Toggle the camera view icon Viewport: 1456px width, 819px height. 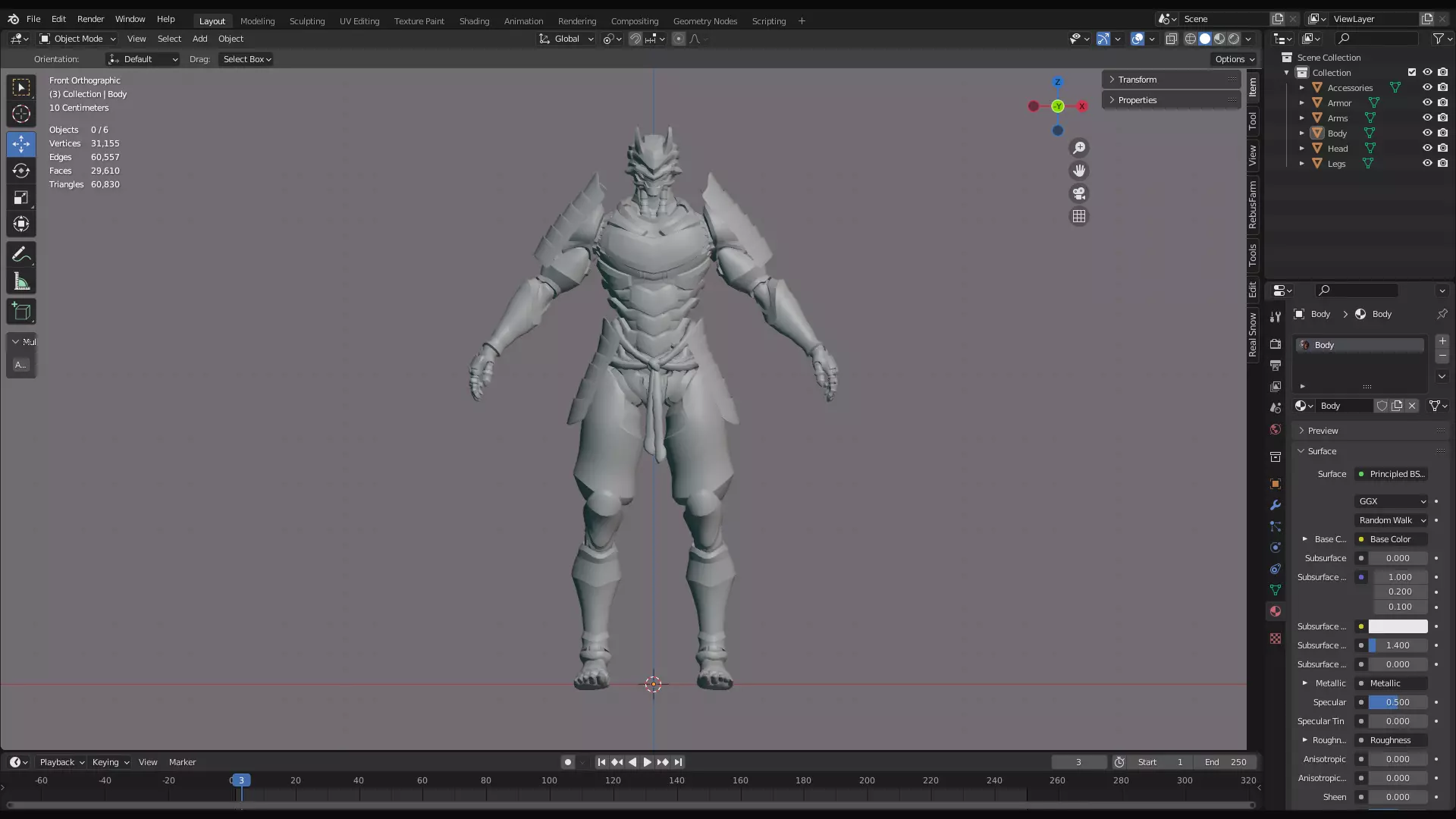point(1078,193)
